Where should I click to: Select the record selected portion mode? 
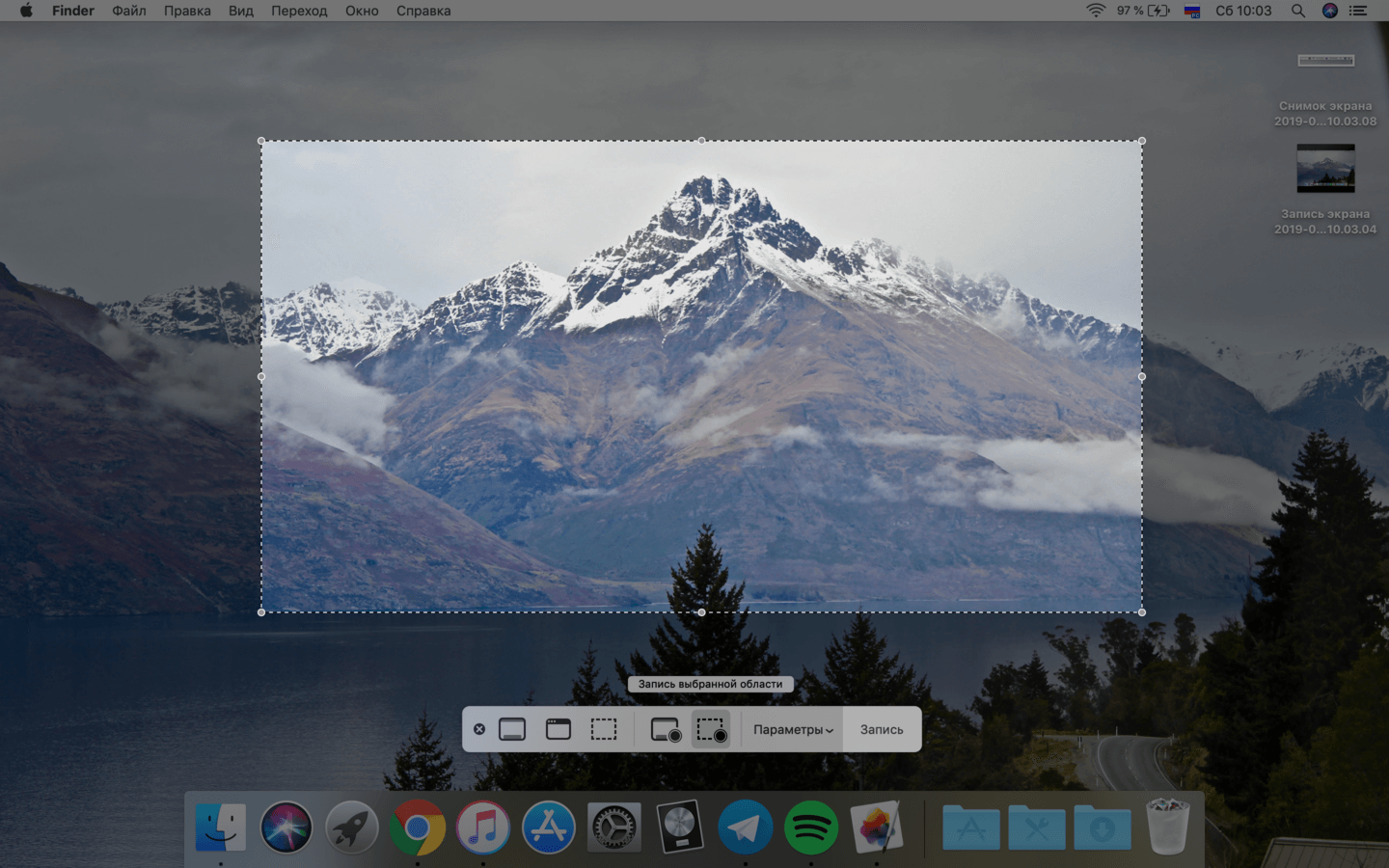point(711,730)
